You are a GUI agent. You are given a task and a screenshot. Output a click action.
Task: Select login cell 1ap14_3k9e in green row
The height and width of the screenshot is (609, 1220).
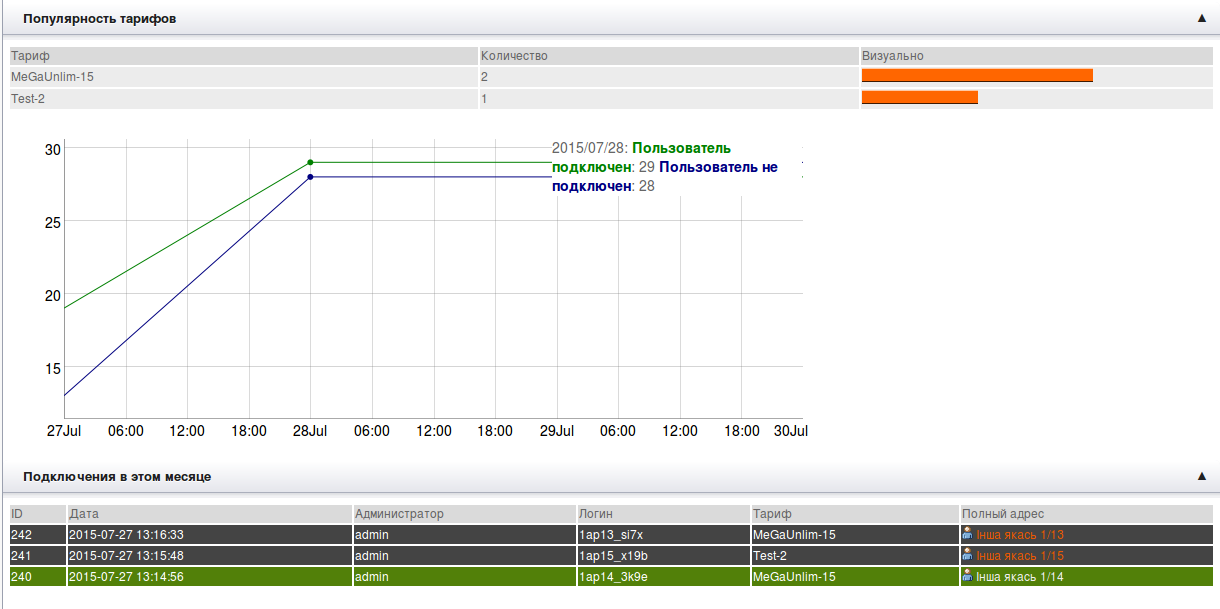click(613, 577)
